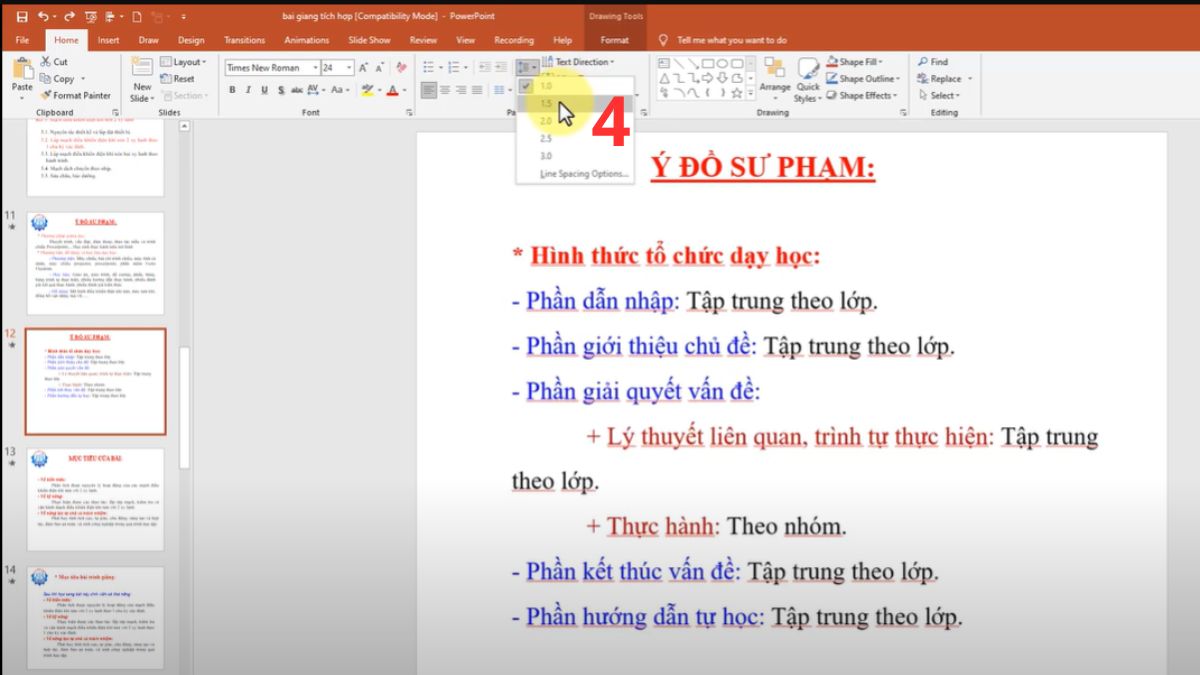Choose the oval shape in gallery
The width and height of the screenshot is (1200, 675).
coord(723,62)
